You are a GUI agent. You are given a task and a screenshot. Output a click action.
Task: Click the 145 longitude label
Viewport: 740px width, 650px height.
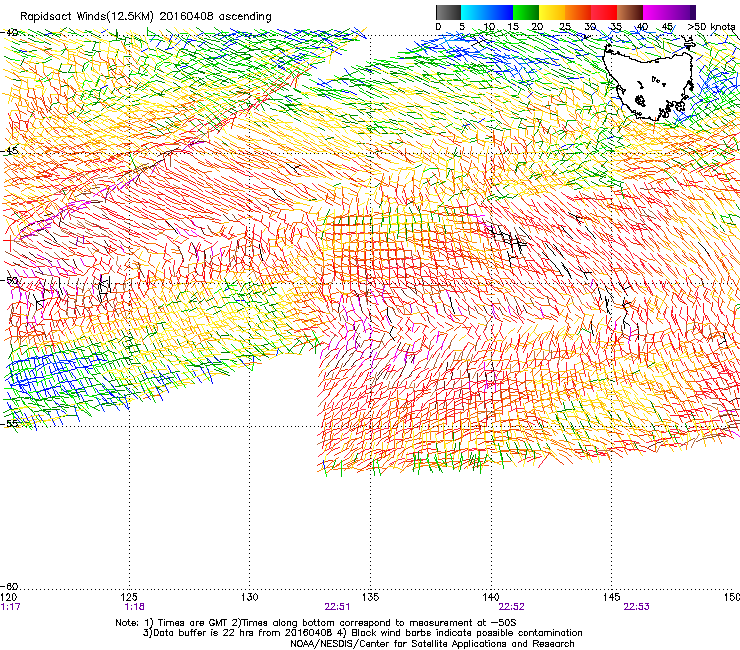pos(611,597)
